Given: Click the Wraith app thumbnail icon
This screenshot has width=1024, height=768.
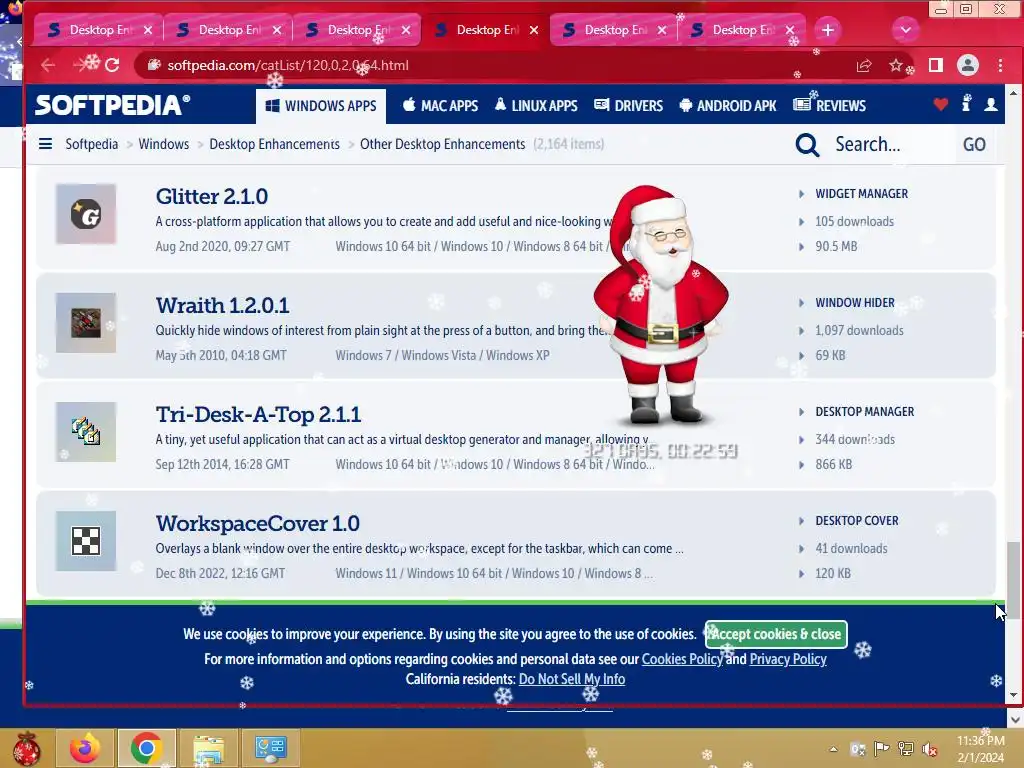Looking at the screenshot, I should click(x=86, y=323).
